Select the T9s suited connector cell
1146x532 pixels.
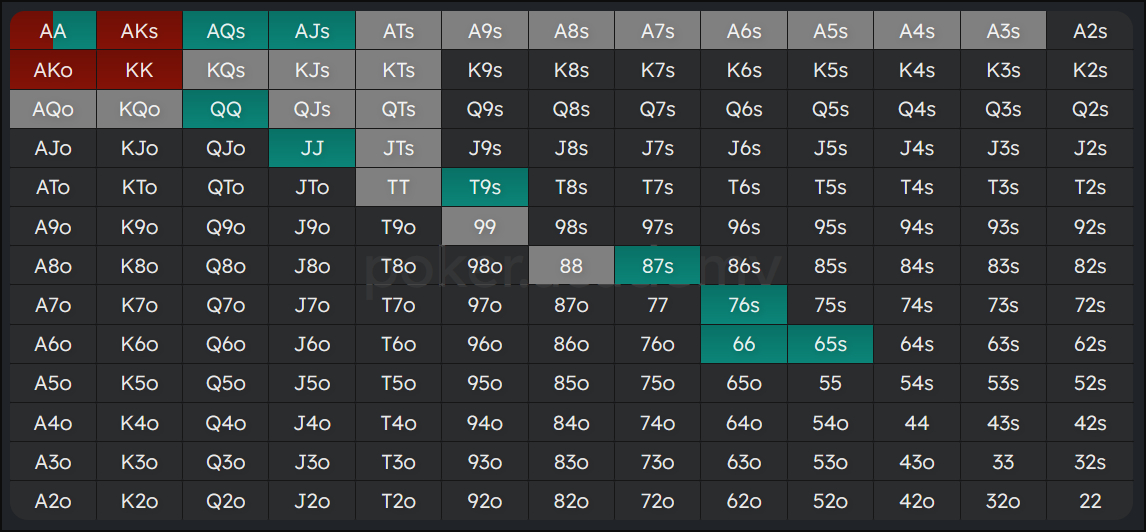pyautogui.click(x=485, y=188)
